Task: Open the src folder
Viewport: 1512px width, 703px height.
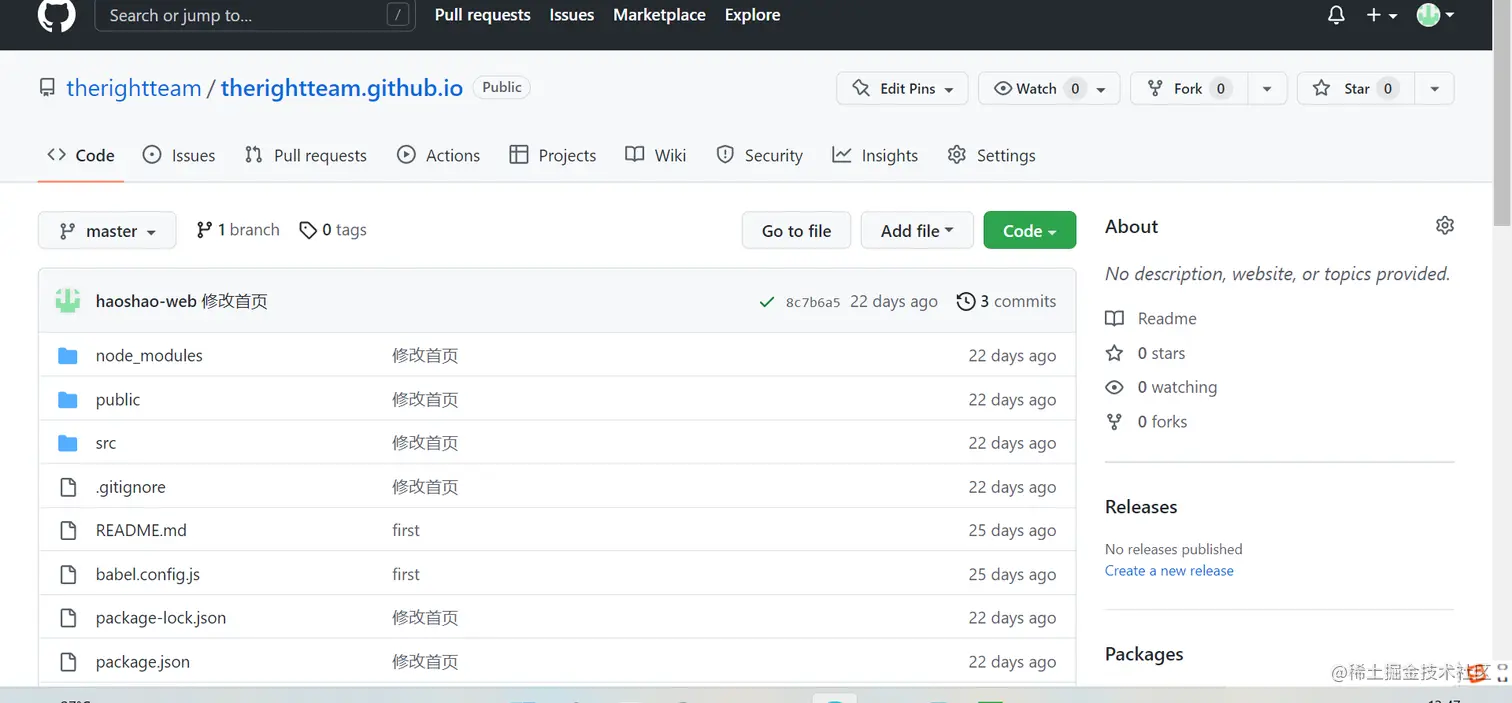Action: pos(106,443)
